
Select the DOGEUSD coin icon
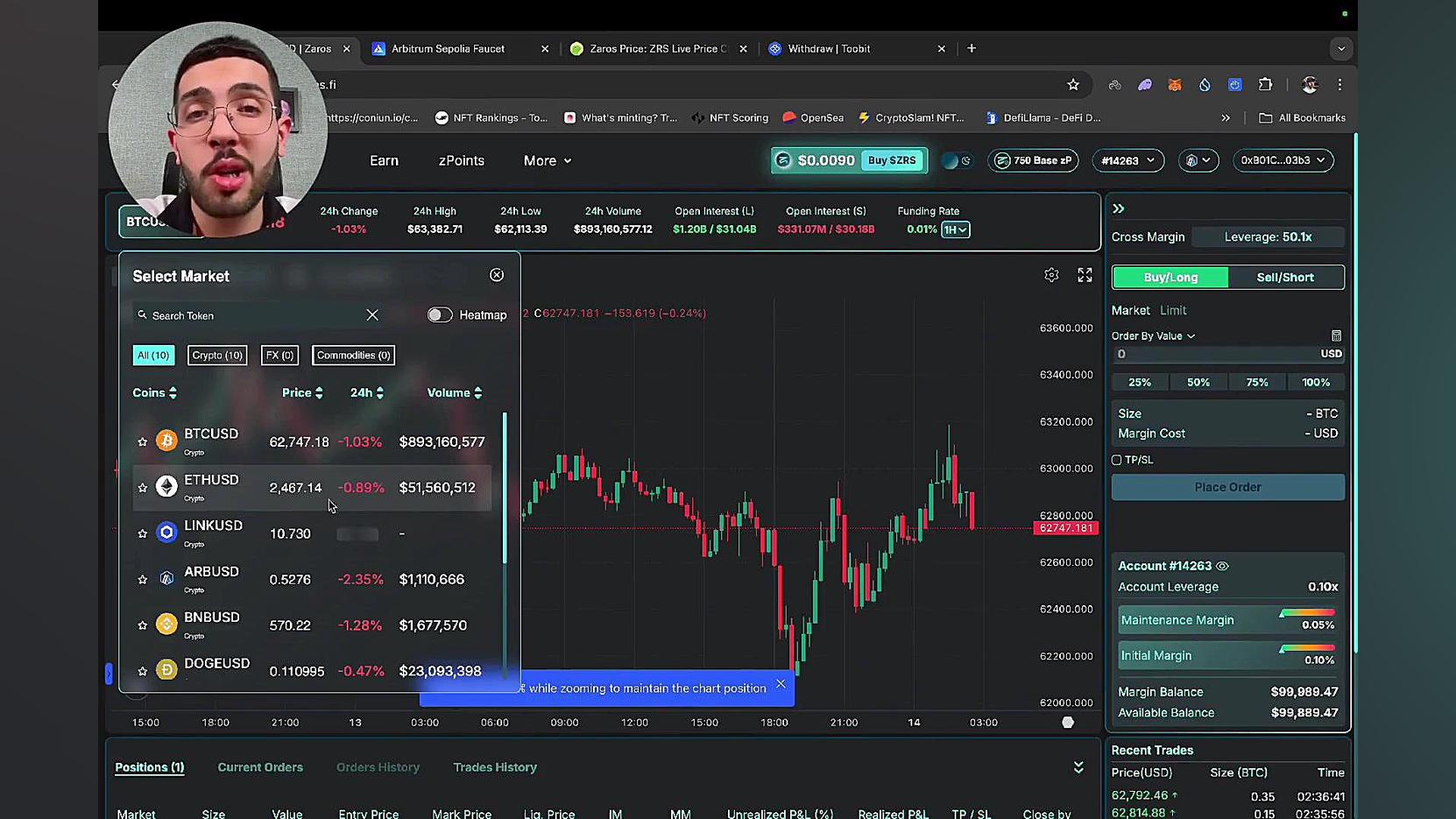point(166,669)
